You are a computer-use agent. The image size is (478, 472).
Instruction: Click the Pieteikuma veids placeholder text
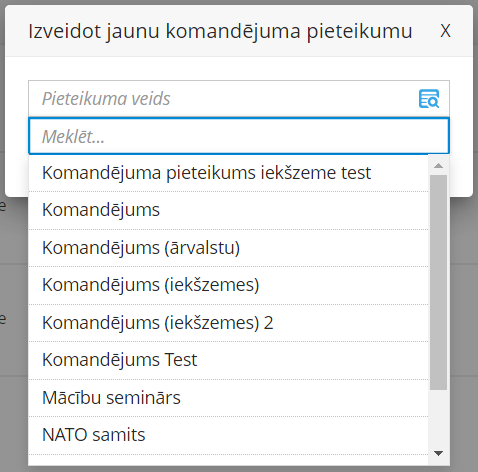point(106,99)
